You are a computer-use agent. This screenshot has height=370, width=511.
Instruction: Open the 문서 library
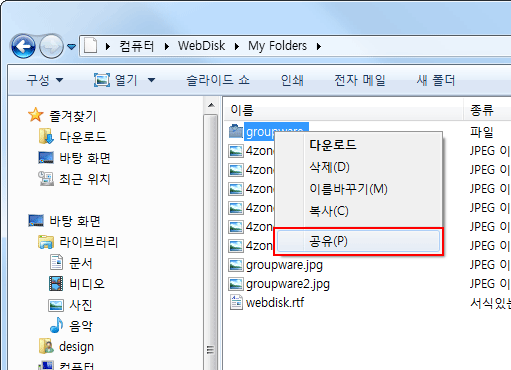[80, 263]
